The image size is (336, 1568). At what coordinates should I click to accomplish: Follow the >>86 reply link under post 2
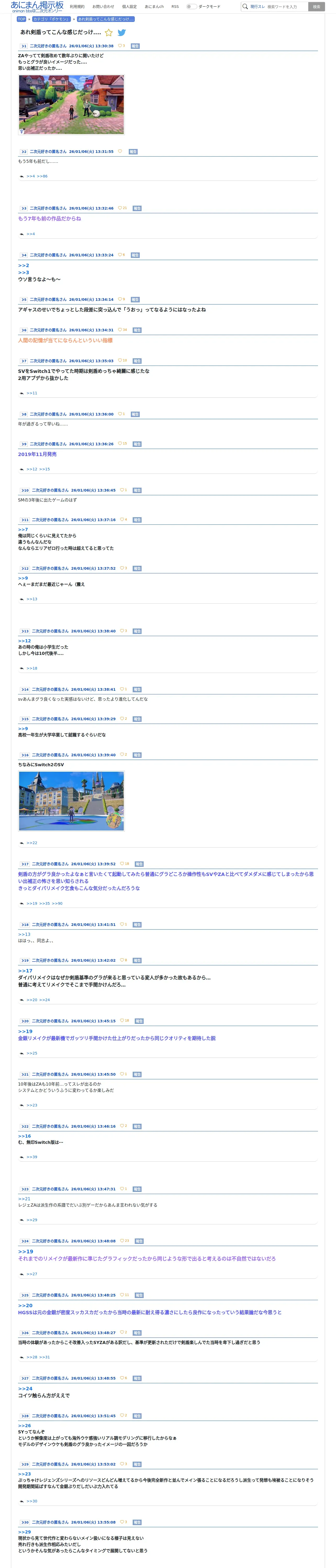tap(42, 176)
